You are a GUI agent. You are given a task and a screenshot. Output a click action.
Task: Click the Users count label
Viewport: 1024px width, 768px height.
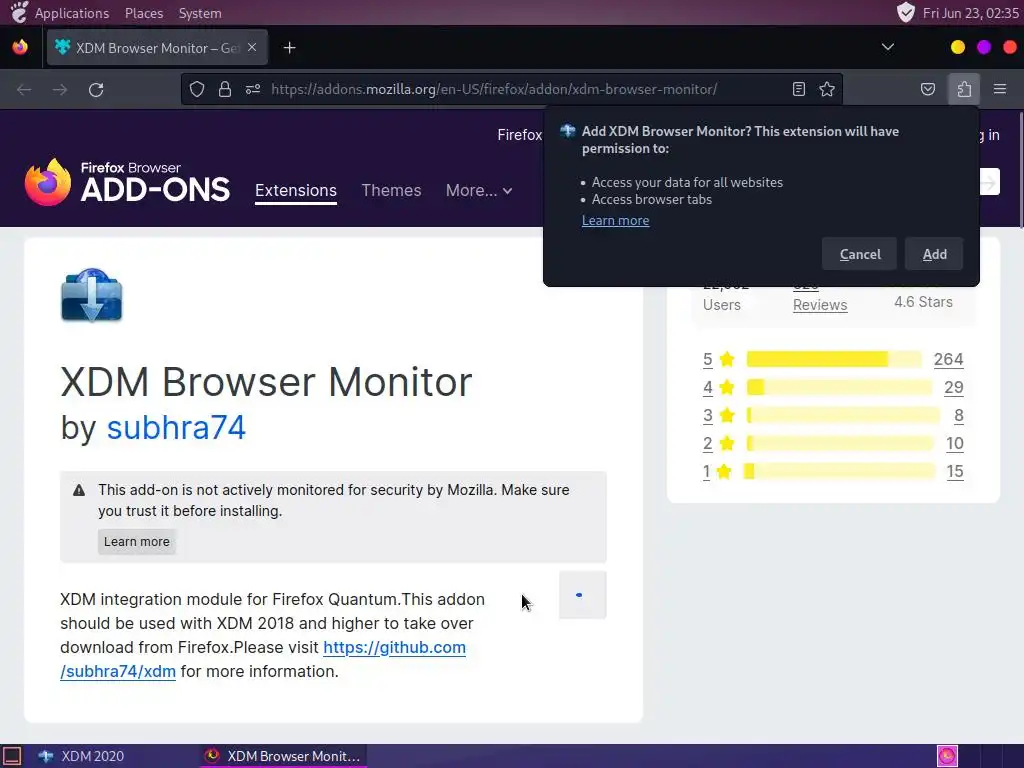(722, 305)
